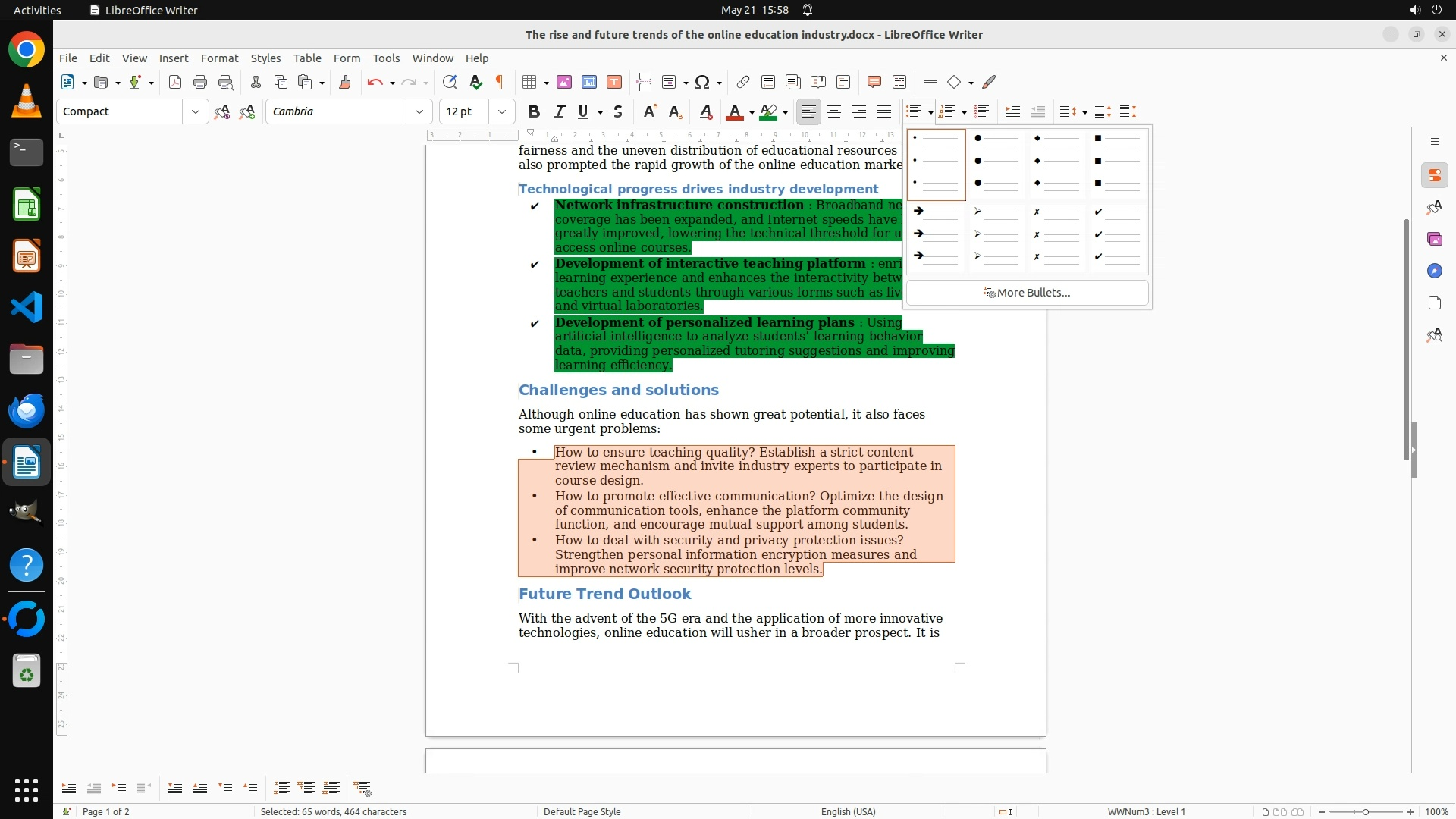Open the Styles menu

point(265,58)
